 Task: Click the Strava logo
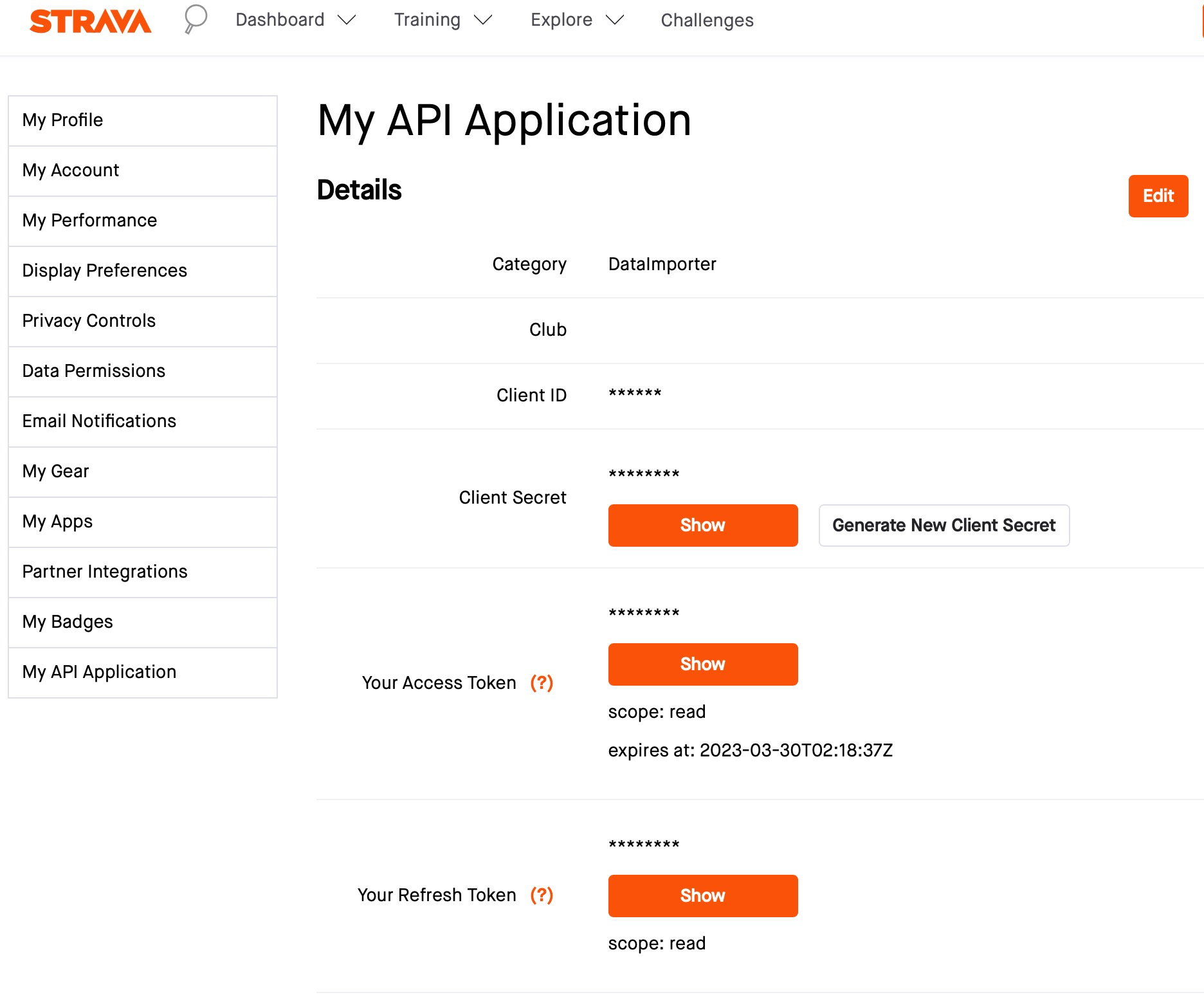tap(91, 21)
